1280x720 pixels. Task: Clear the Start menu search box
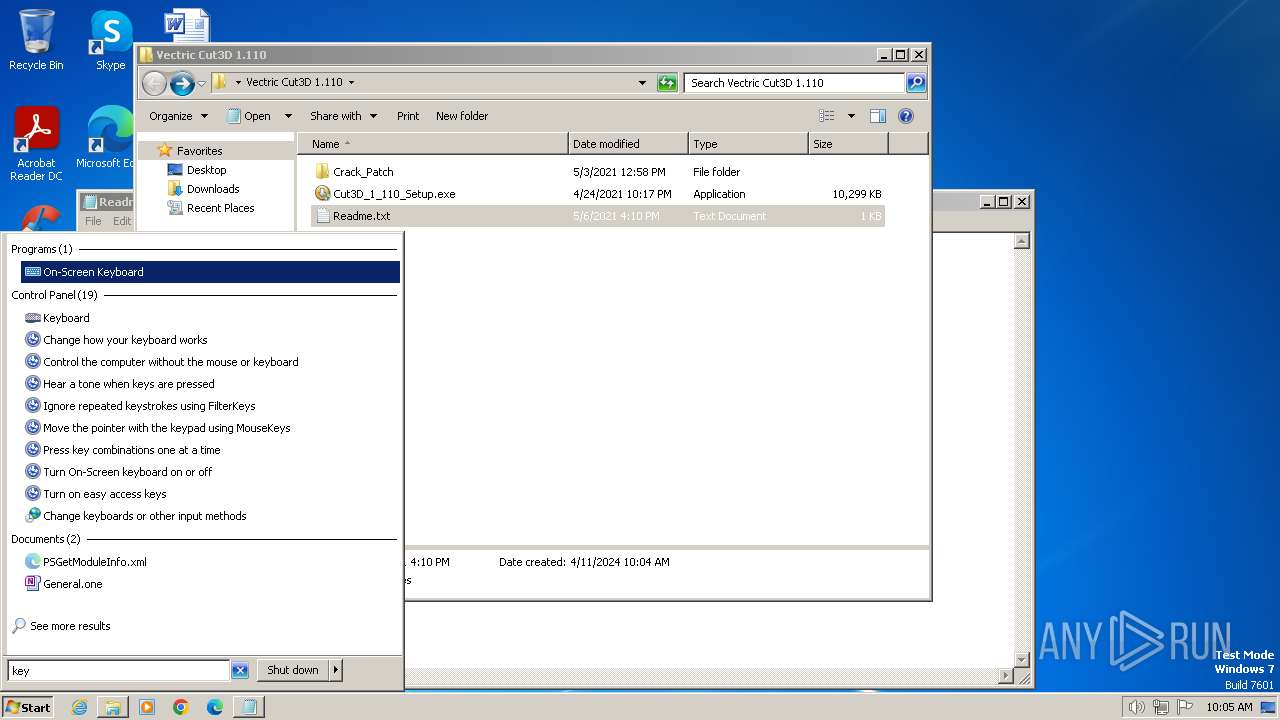tap(240, 671)
